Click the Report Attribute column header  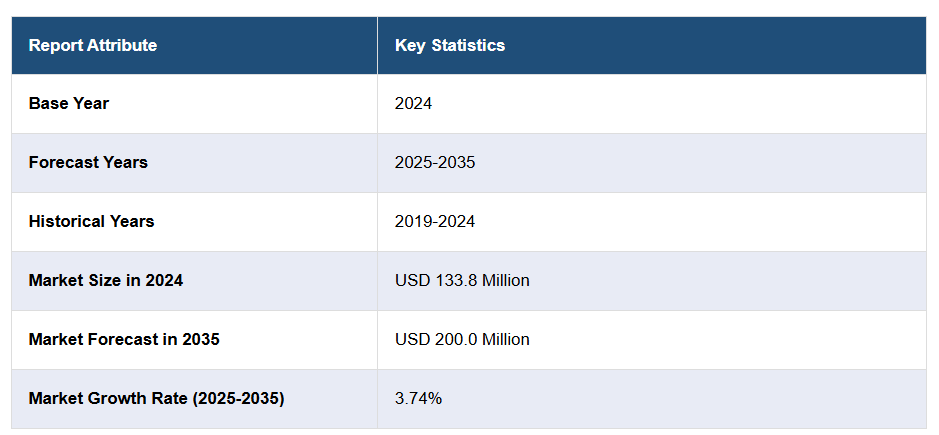[x=92, y=45]
